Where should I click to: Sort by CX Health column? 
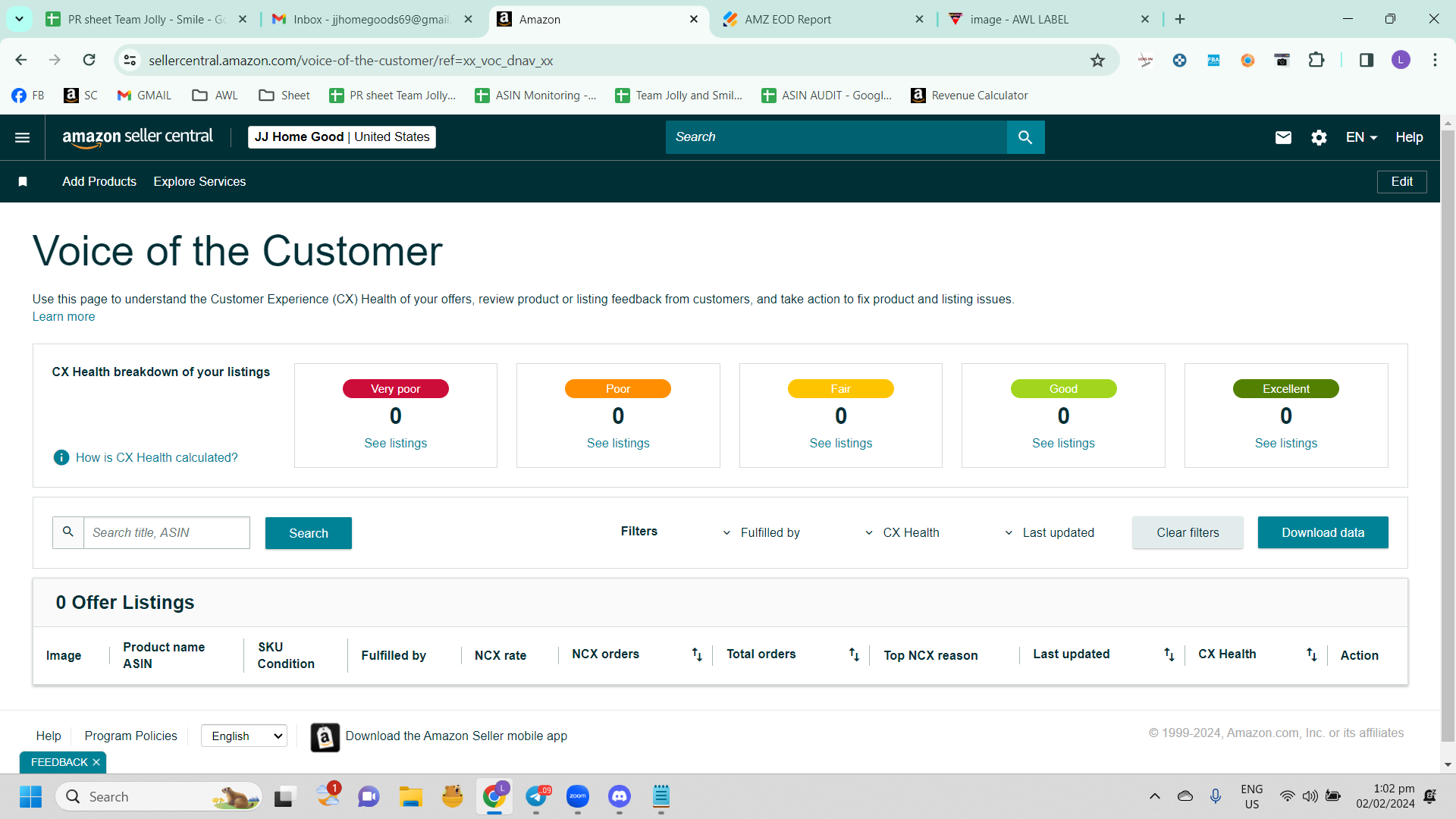click(1311, 654)
